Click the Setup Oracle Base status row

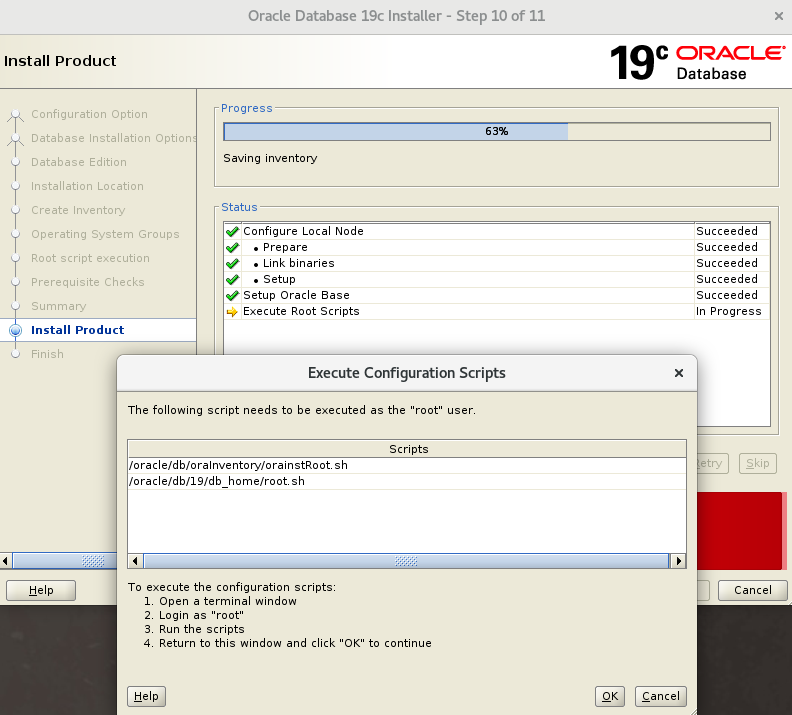(497, 295)
